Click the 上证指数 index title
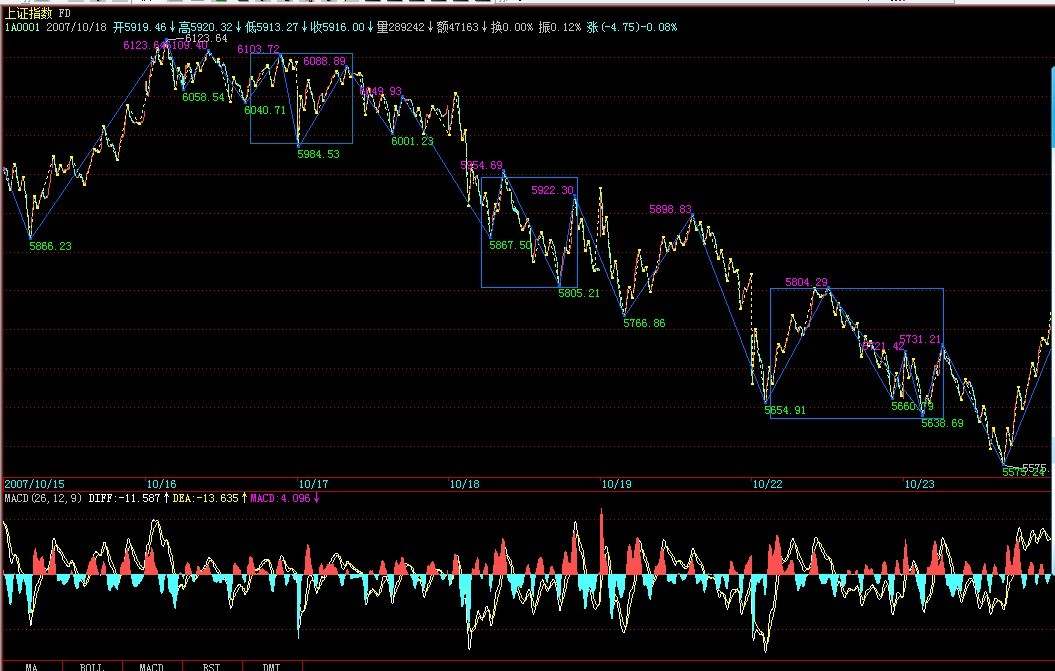This screenshot has height=671, width=1055. pos(29,14)
